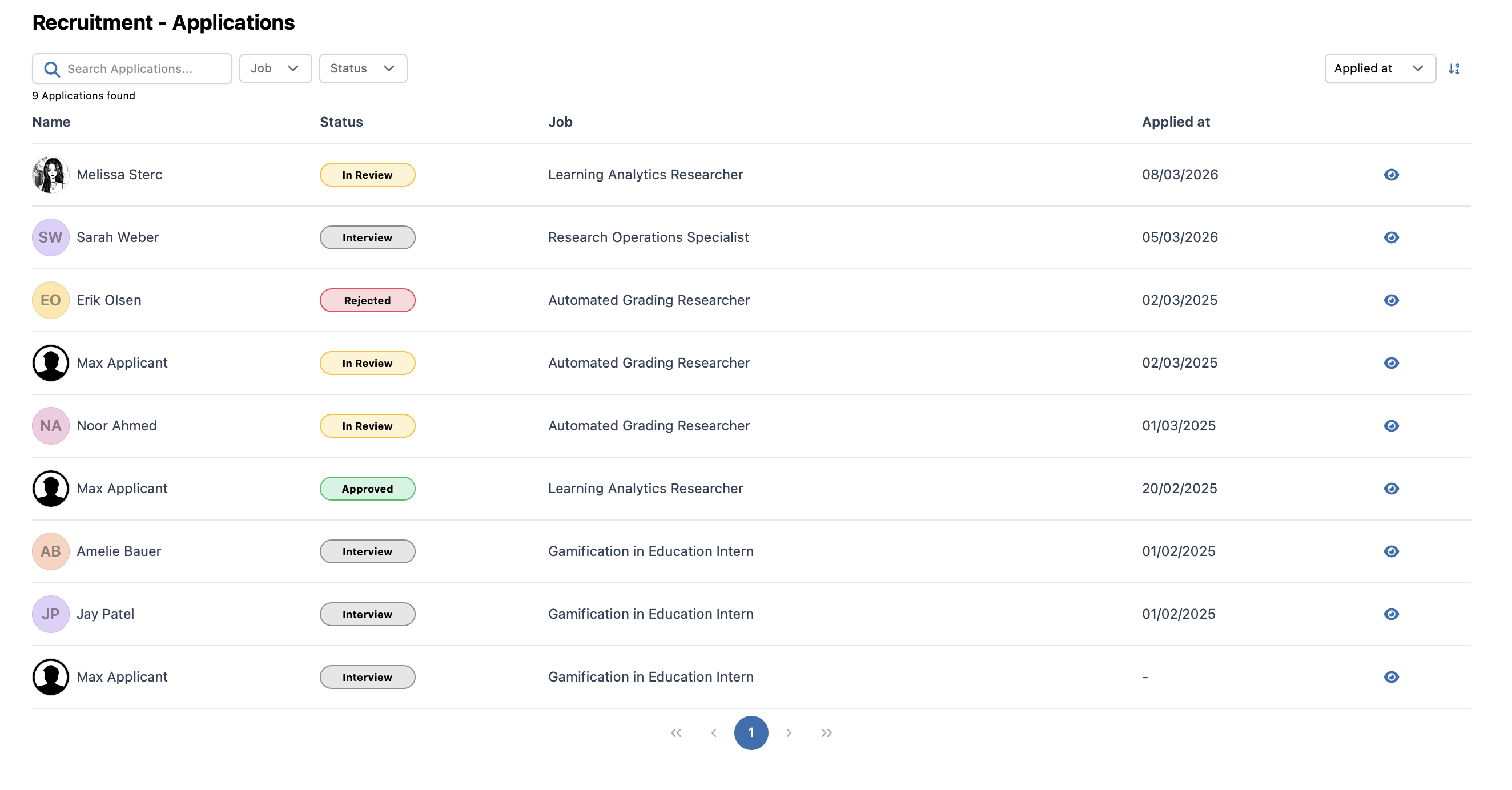View details of Melissa Sterc's application
The image size is (1512, 790).
tap(1391, 174)
